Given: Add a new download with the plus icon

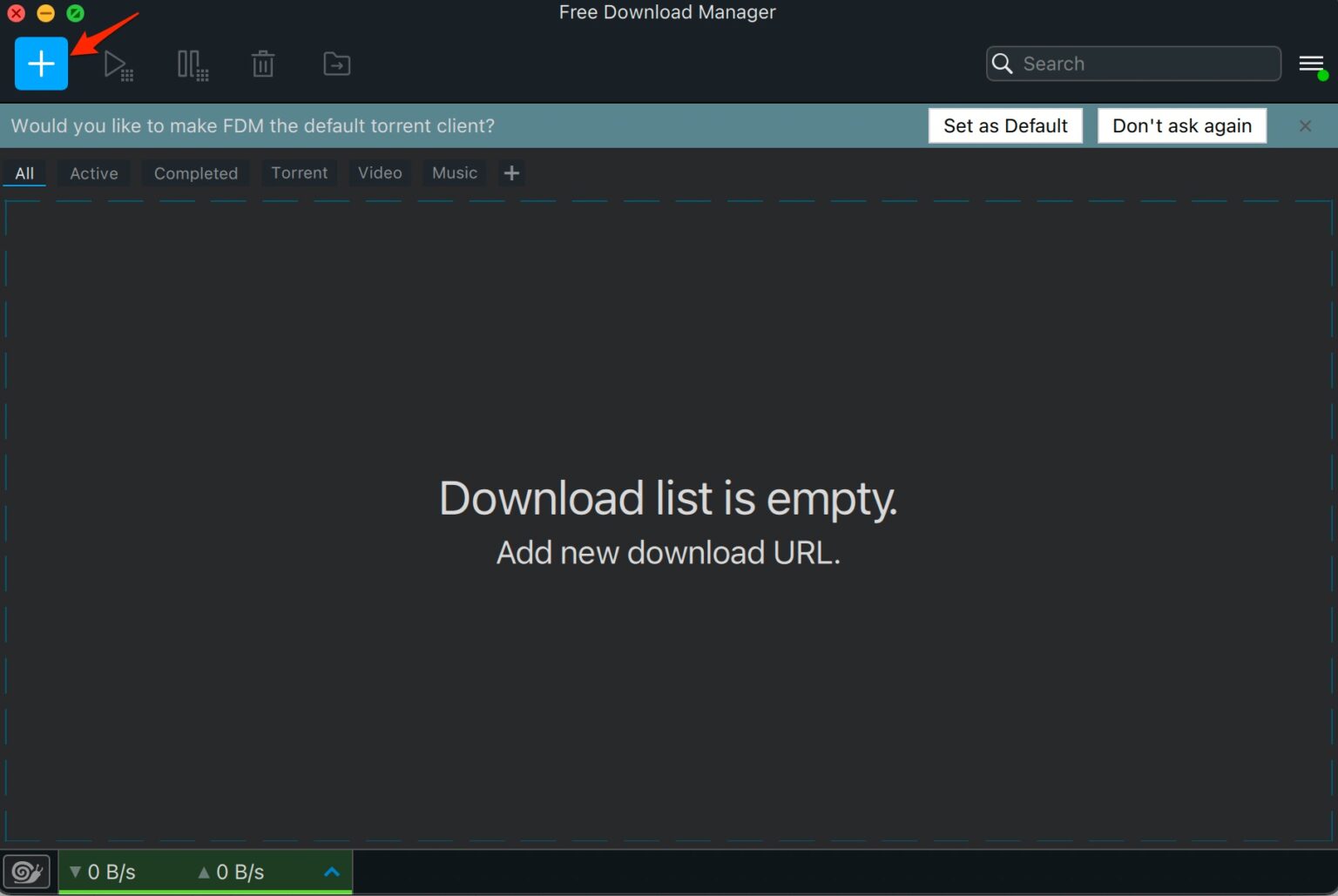Looking at the screenshot, I should 40,64.
